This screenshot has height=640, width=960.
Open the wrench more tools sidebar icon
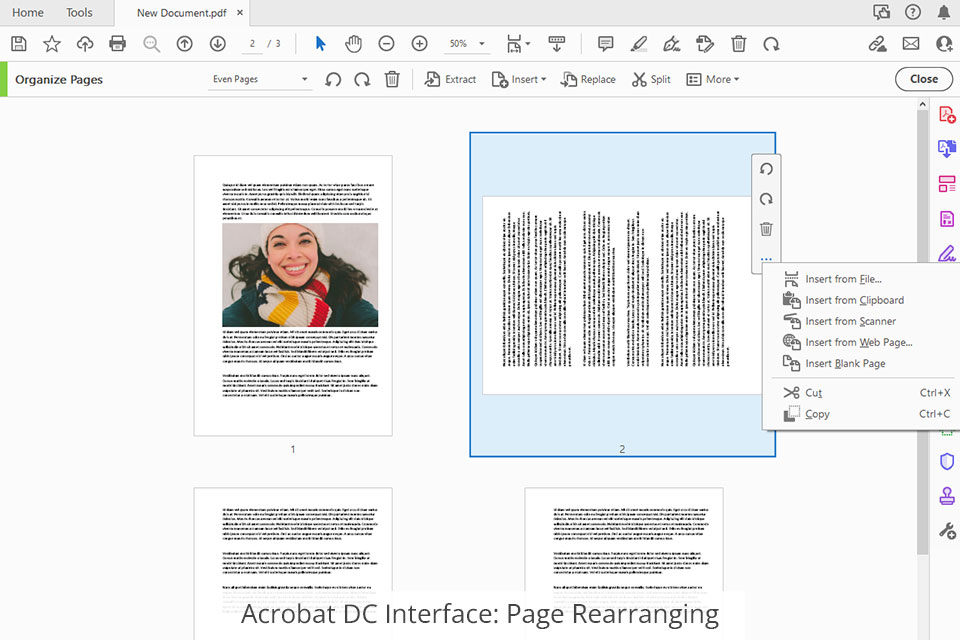click(x=947, y=530)
